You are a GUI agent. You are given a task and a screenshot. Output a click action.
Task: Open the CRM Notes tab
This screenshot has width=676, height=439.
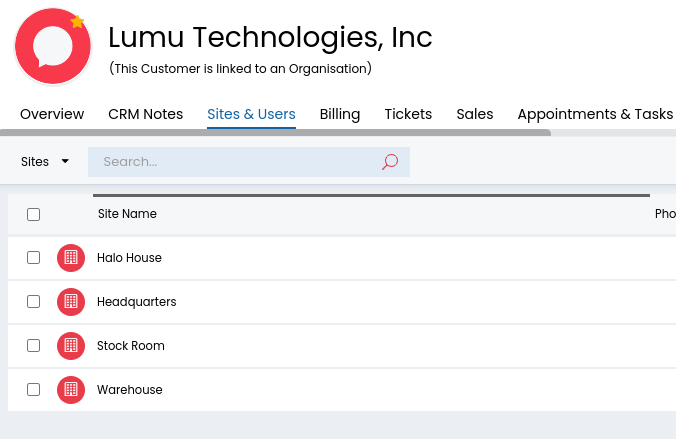145,114
